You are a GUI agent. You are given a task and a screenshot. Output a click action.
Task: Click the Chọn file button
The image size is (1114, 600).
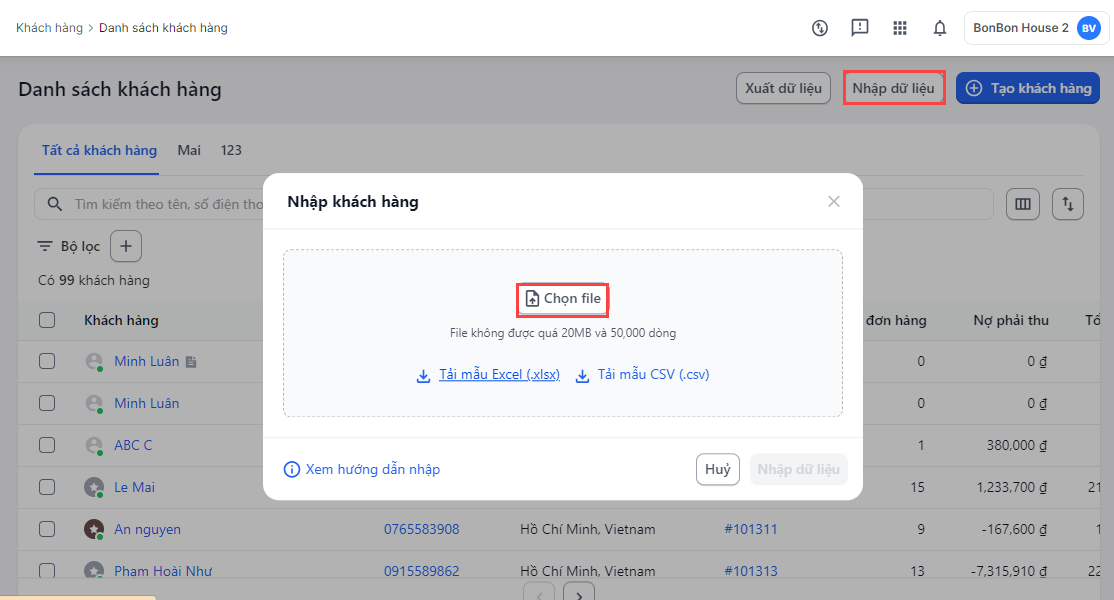click(563, 299)
